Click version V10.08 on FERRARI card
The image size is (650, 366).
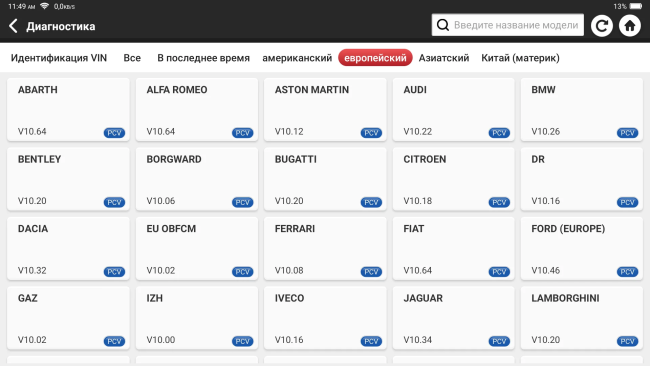click(289, 270)
